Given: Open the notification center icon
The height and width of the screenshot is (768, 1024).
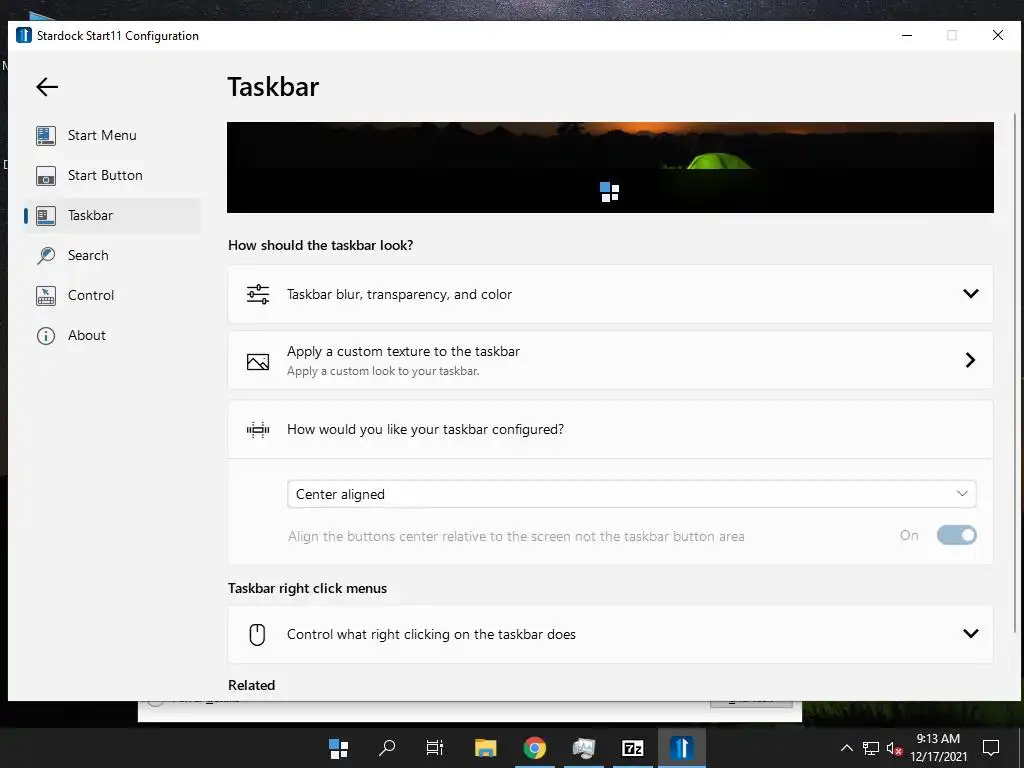Looking at the screenshot, I should (x=991, y=748).
